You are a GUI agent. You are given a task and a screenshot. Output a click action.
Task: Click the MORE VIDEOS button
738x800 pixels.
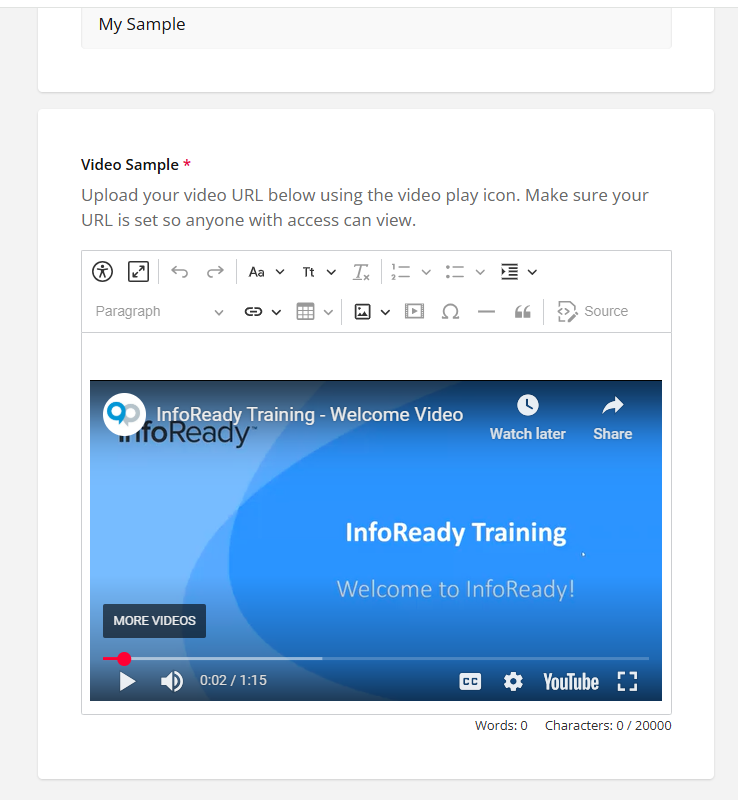pos(155,621)
